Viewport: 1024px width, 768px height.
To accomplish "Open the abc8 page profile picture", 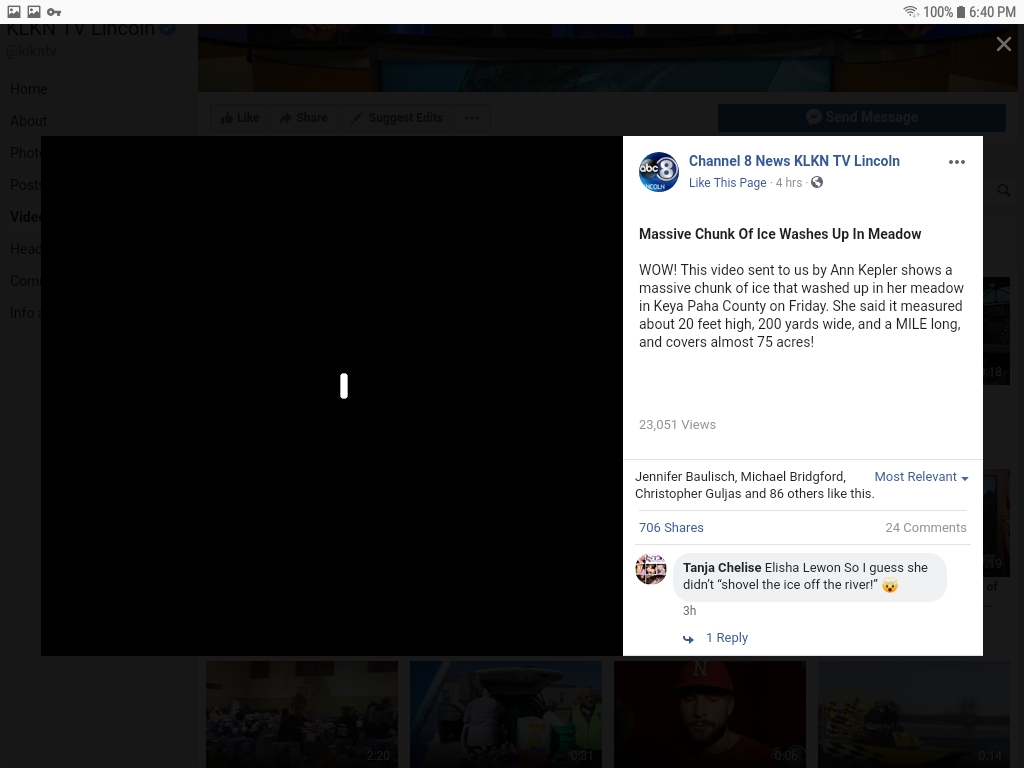I will click(x=658, y=172).
